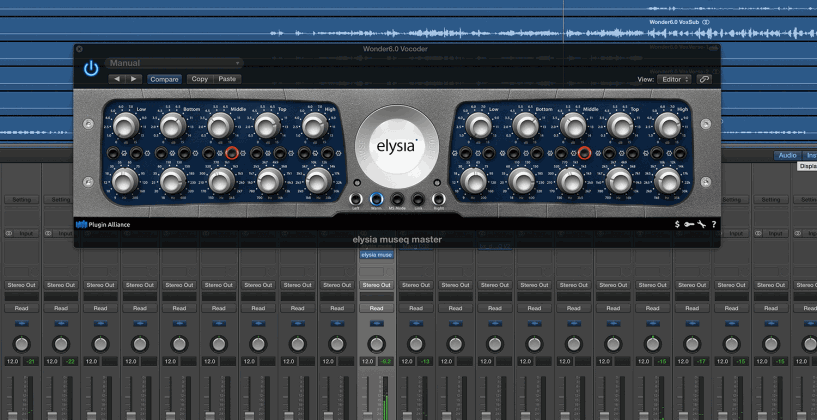Toggle red-lit Middle band button on right channel
The width and height of the screenshot is (817, 420).
tap(585, 153)
